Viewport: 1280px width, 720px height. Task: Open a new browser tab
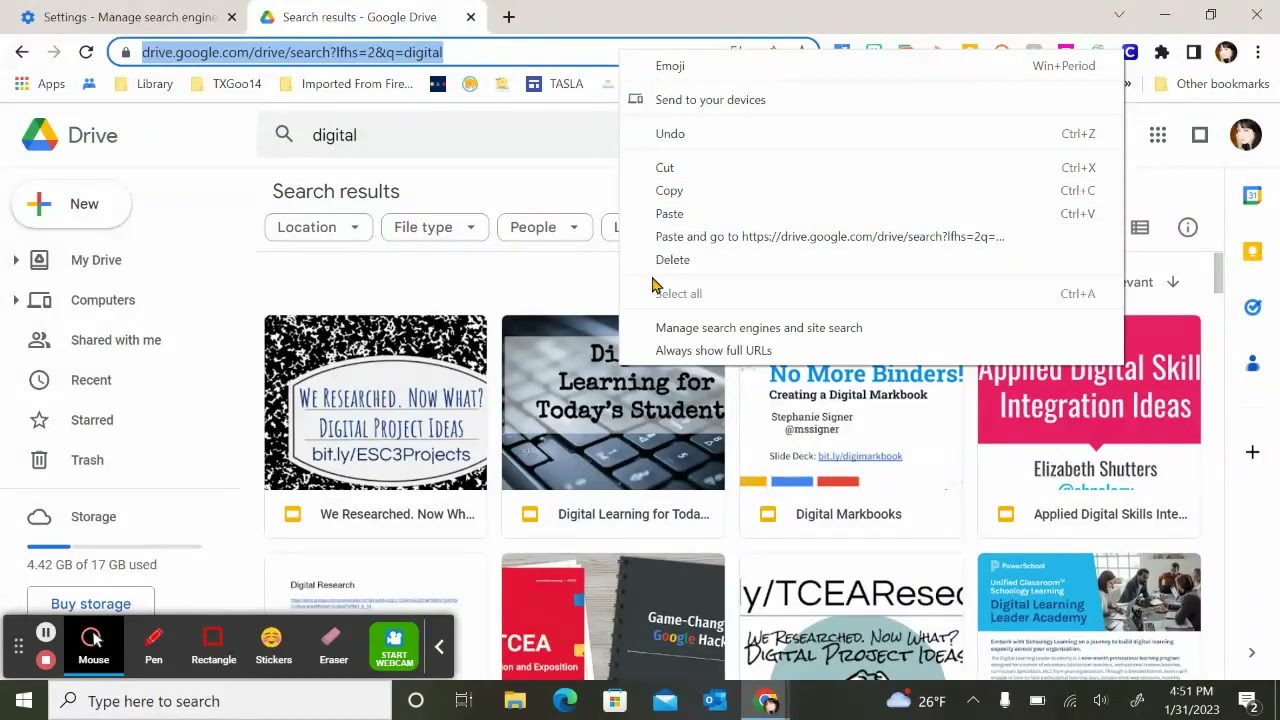pos(508,17)
